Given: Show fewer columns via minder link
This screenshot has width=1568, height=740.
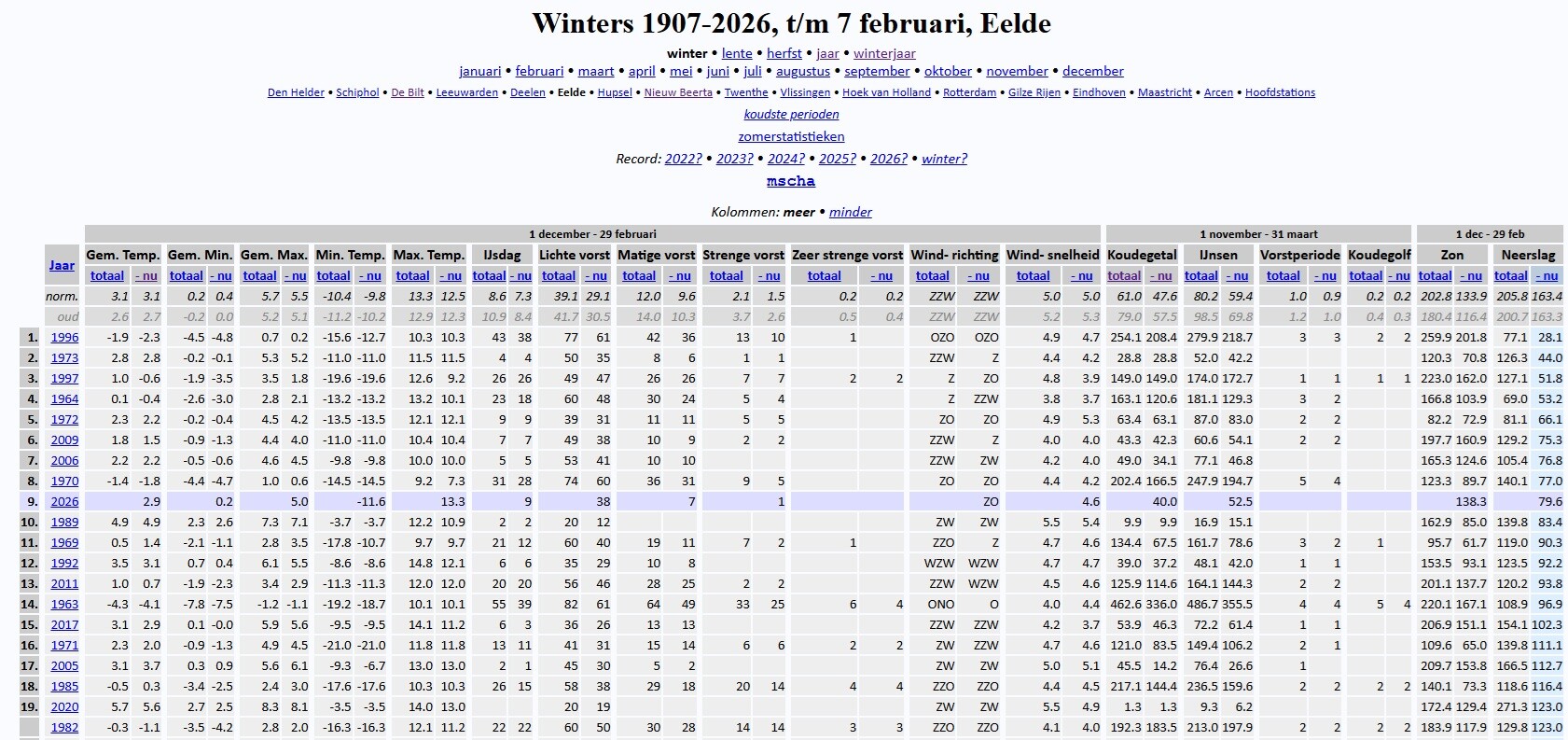Looking at the screenshot, I should coord(851,212).
